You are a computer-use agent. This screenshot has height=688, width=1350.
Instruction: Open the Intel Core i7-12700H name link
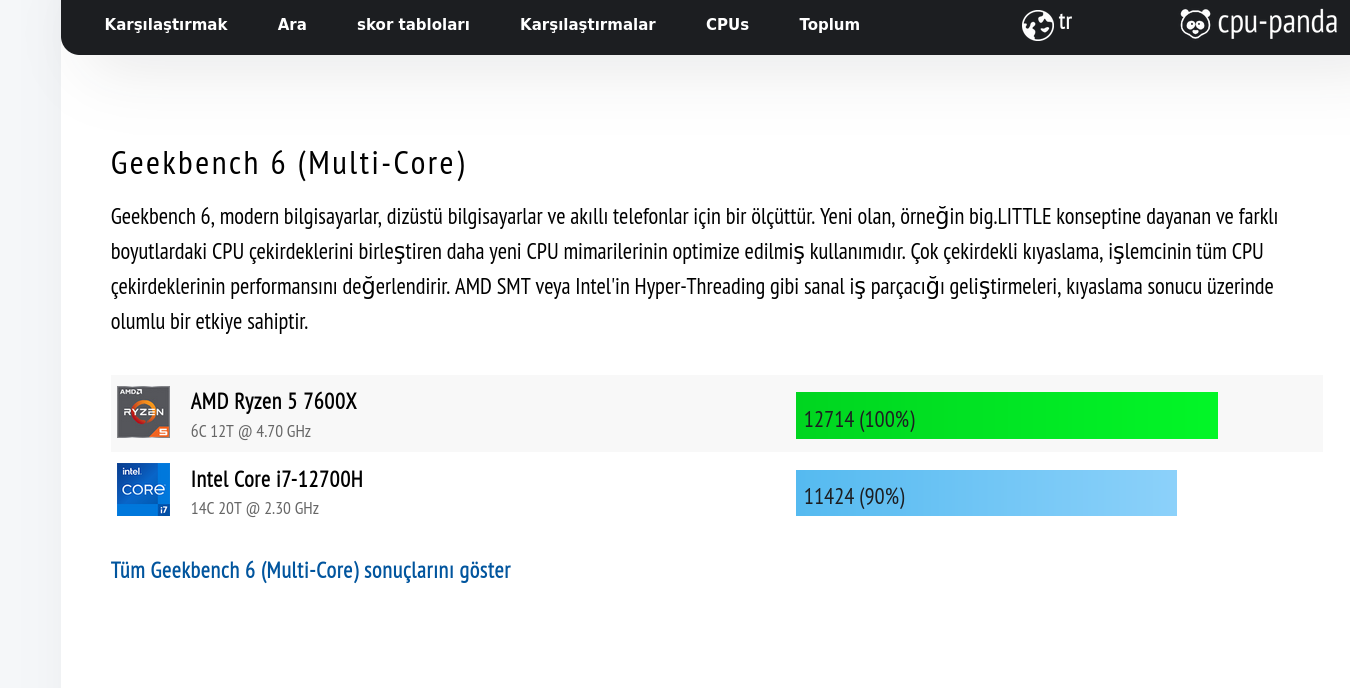(277, 480)
